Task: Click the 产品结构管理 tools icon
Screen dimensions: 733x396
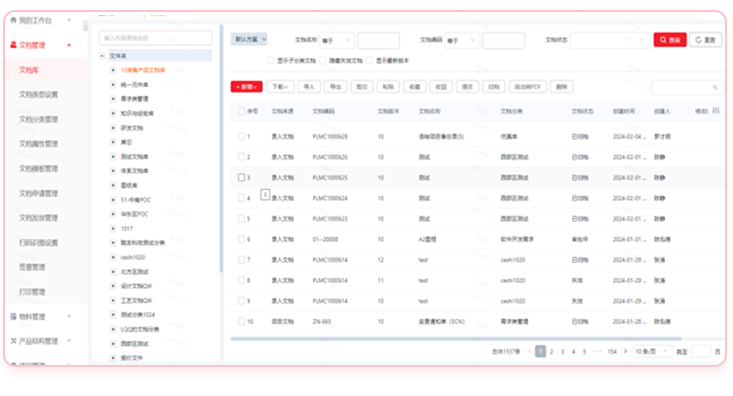Action: (x=13, y=341)
